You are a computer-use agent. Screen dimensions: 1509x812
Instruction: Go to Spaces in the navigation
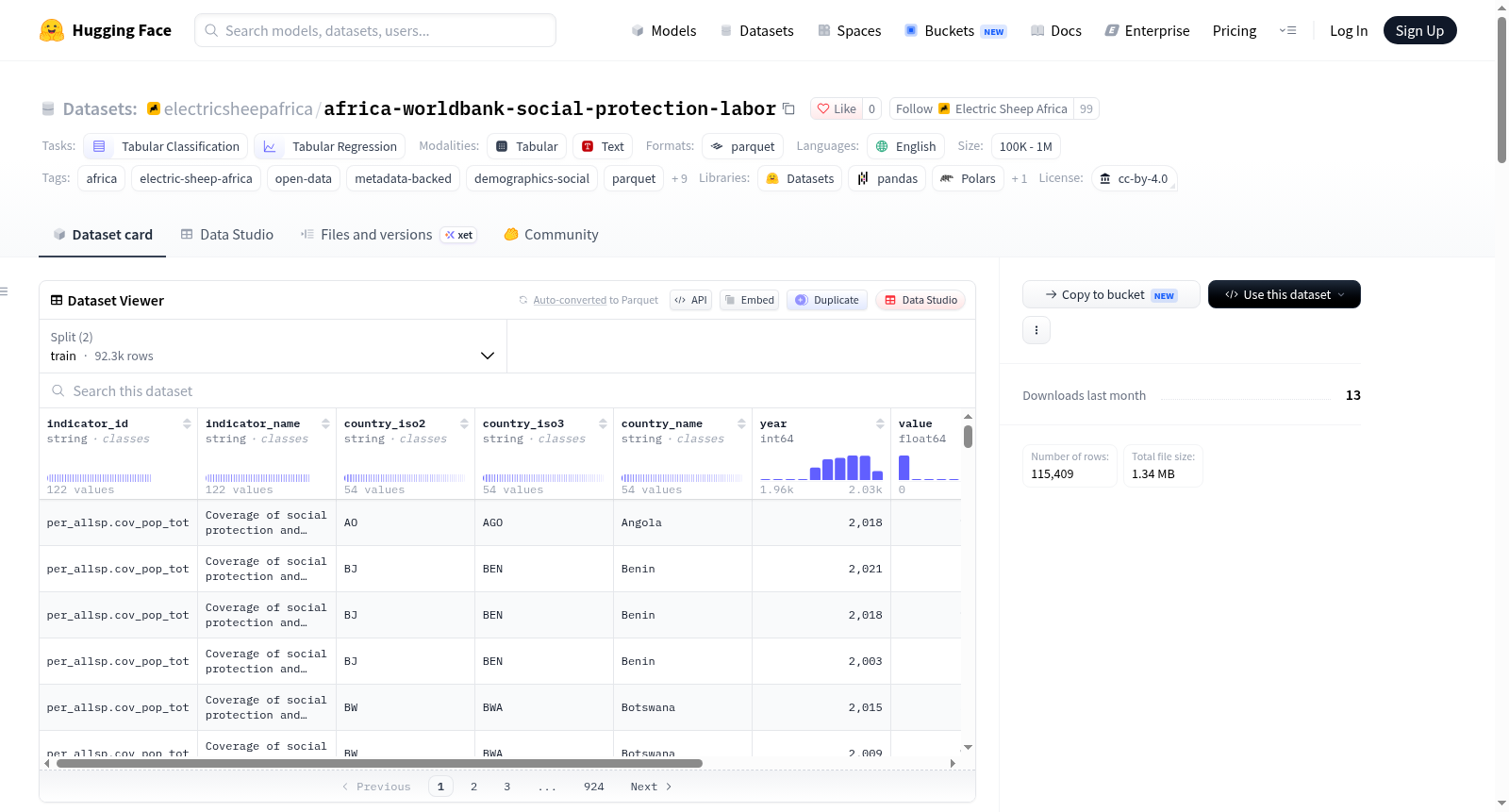pos(849,30)
